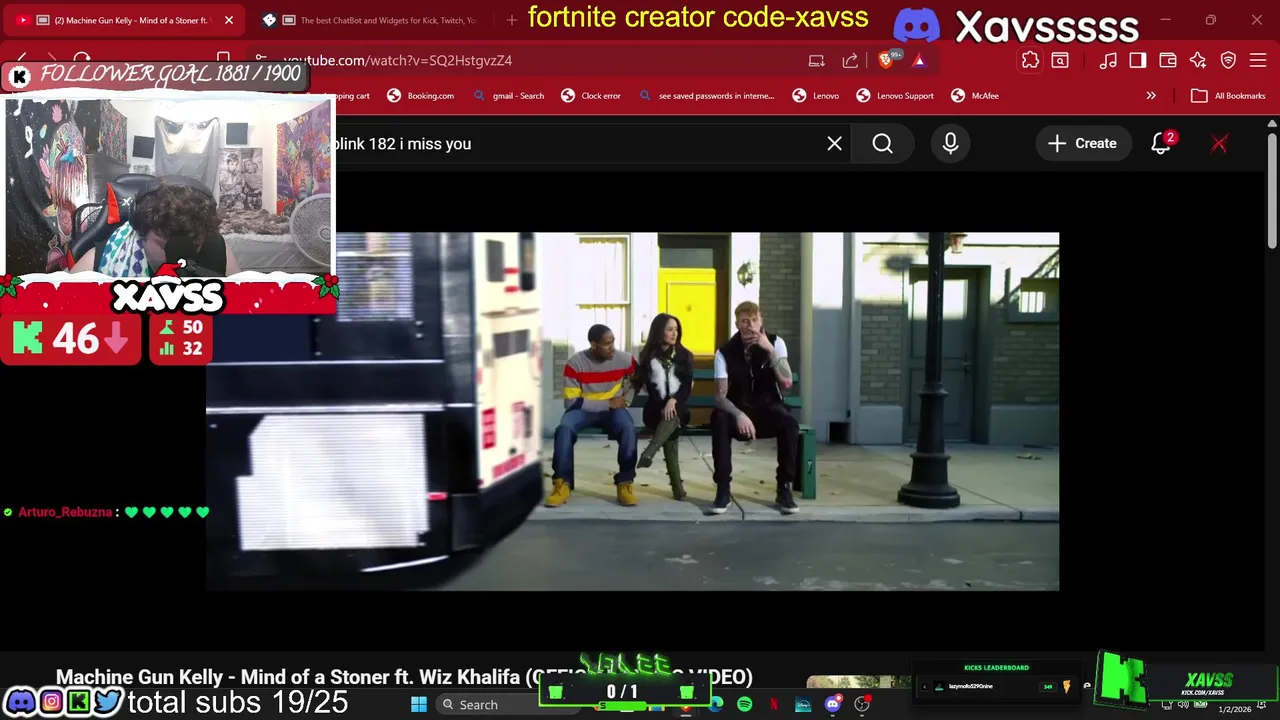Screen dimensions: 1280x720
Task: Open the taskbar date 1/2/2026 clock
Action: (1234, 709)
